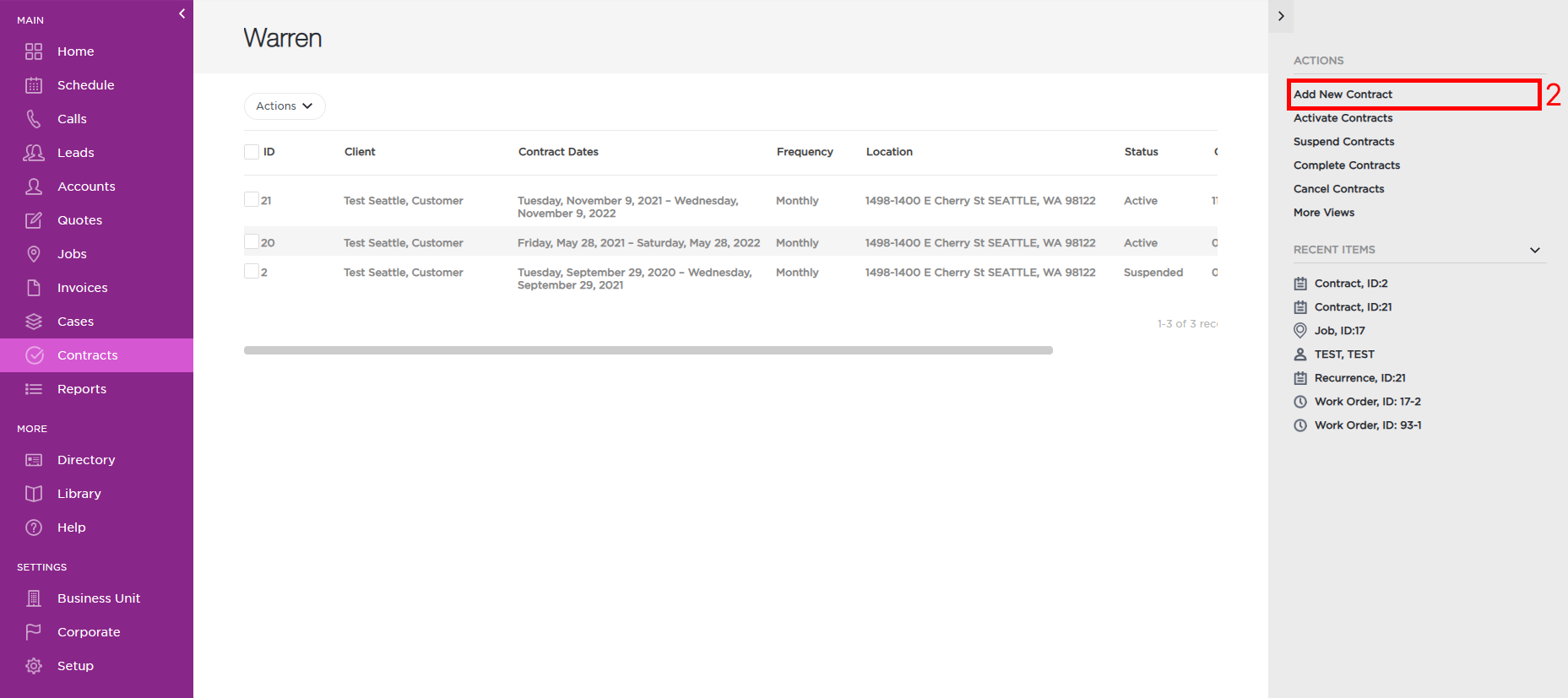
Task: Click client name in contract 21 row
Action: [403, 201]
